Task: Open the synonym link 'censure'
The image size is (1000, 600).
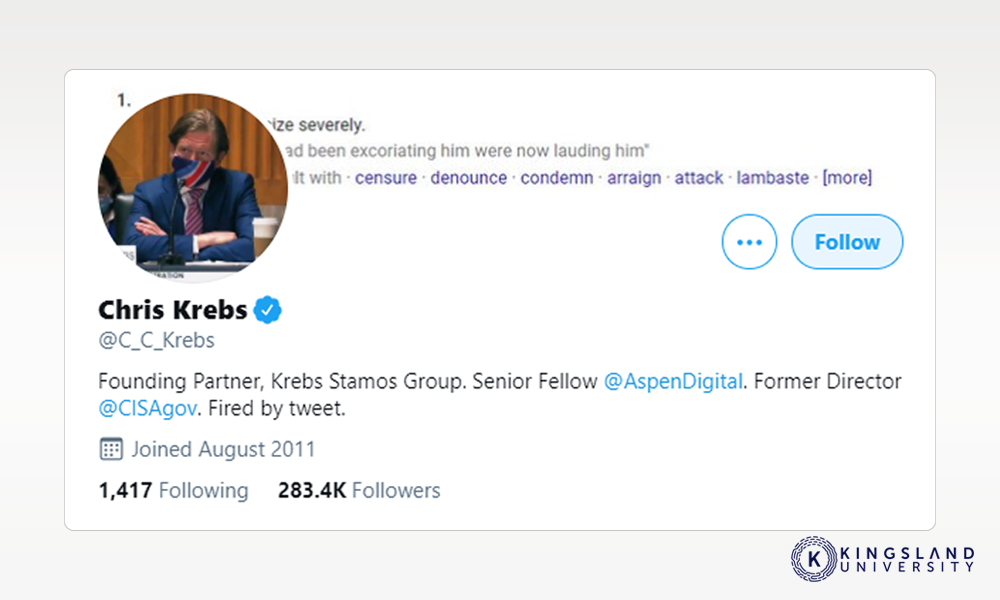Action: (x=386, y=178)
